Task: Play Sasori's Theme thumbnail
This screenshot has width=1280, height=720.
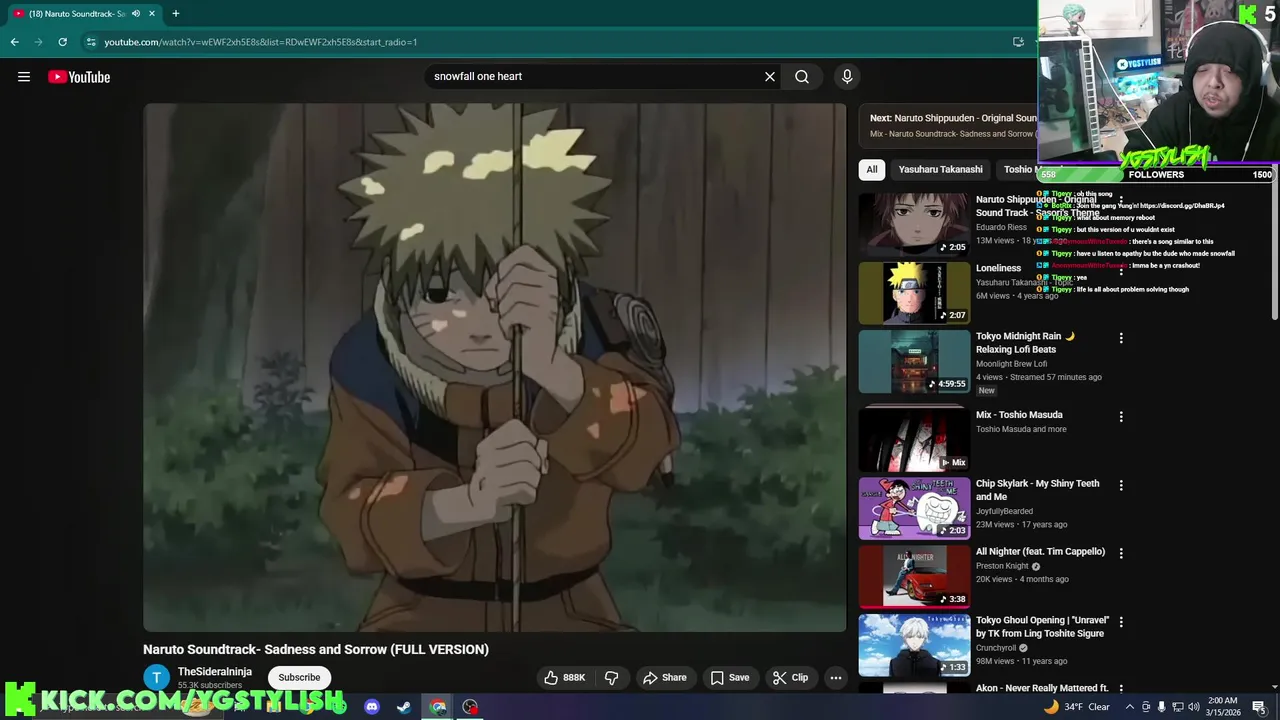Action: click(914, 224)
